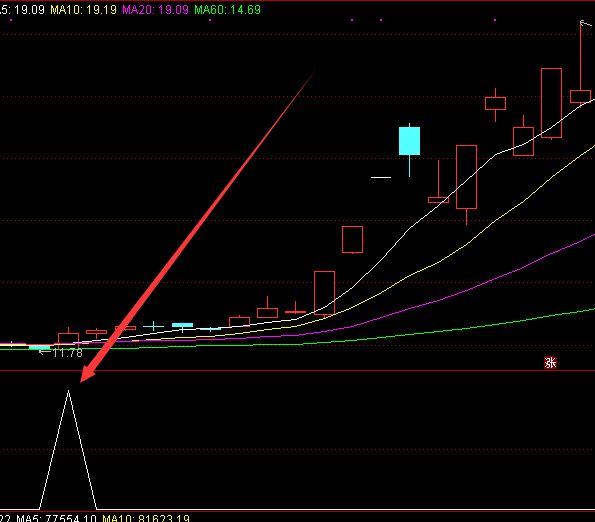This screenshot has width=595, height=522.
Task: Click the volume MA10: 81623.19 label
Action: 146,518
